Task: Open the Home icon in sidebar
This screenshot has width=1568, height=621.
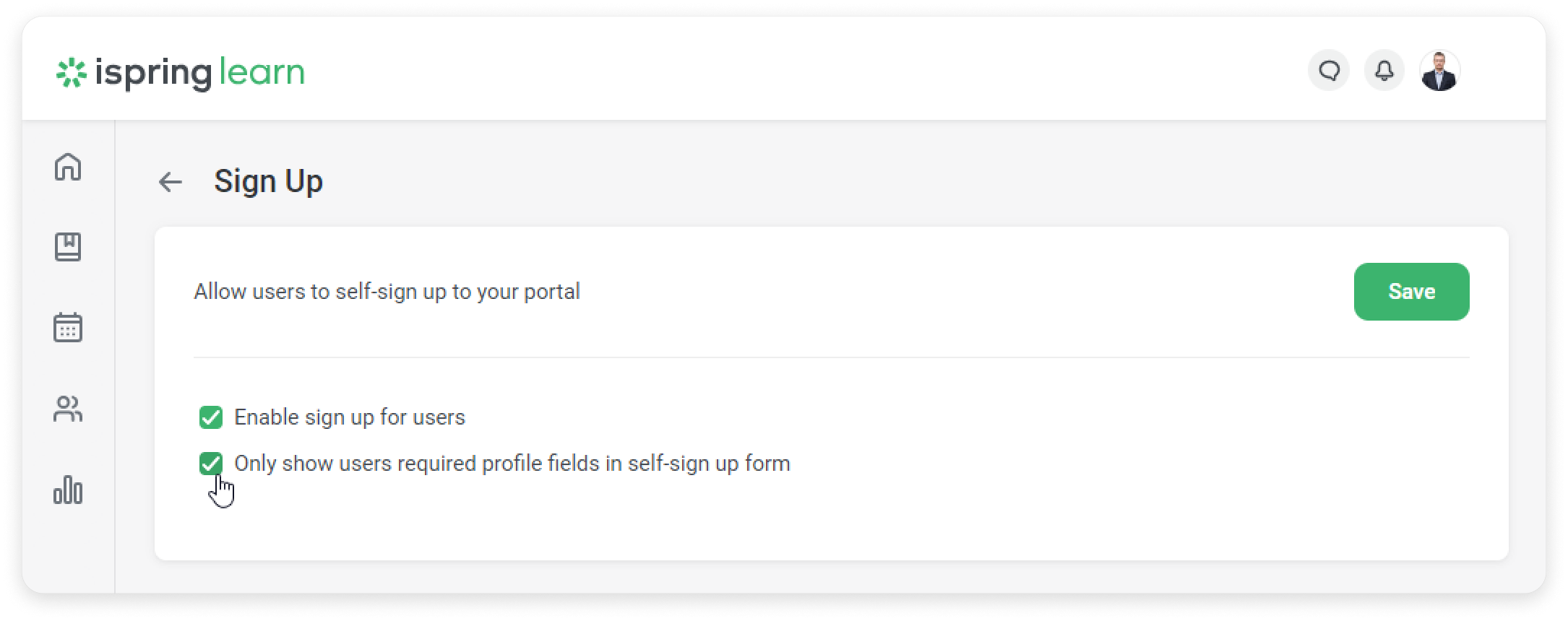Action: (x=68, y=166)
